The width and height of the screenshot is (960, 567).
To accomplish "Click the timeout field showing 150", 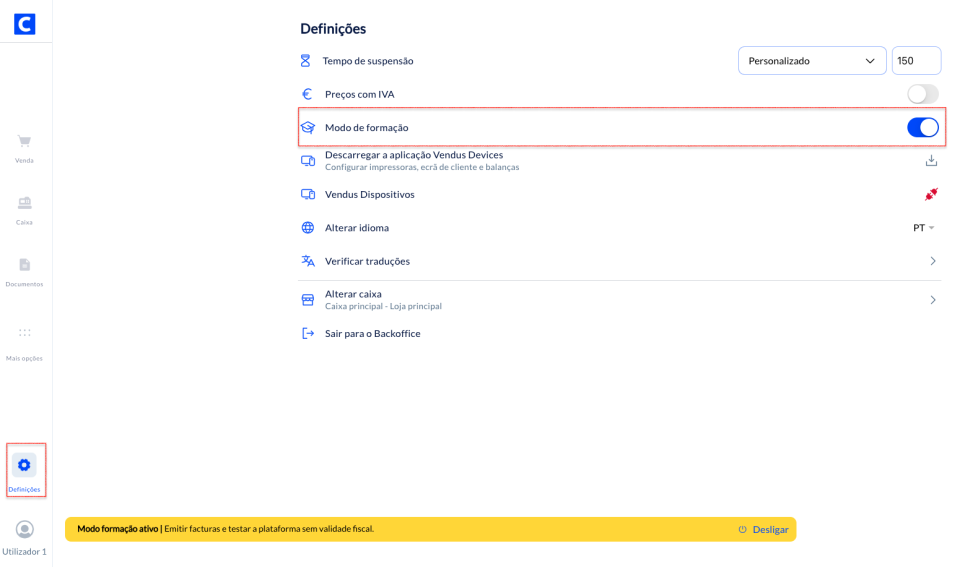I will pyautogui.click(x=915, y=61).
